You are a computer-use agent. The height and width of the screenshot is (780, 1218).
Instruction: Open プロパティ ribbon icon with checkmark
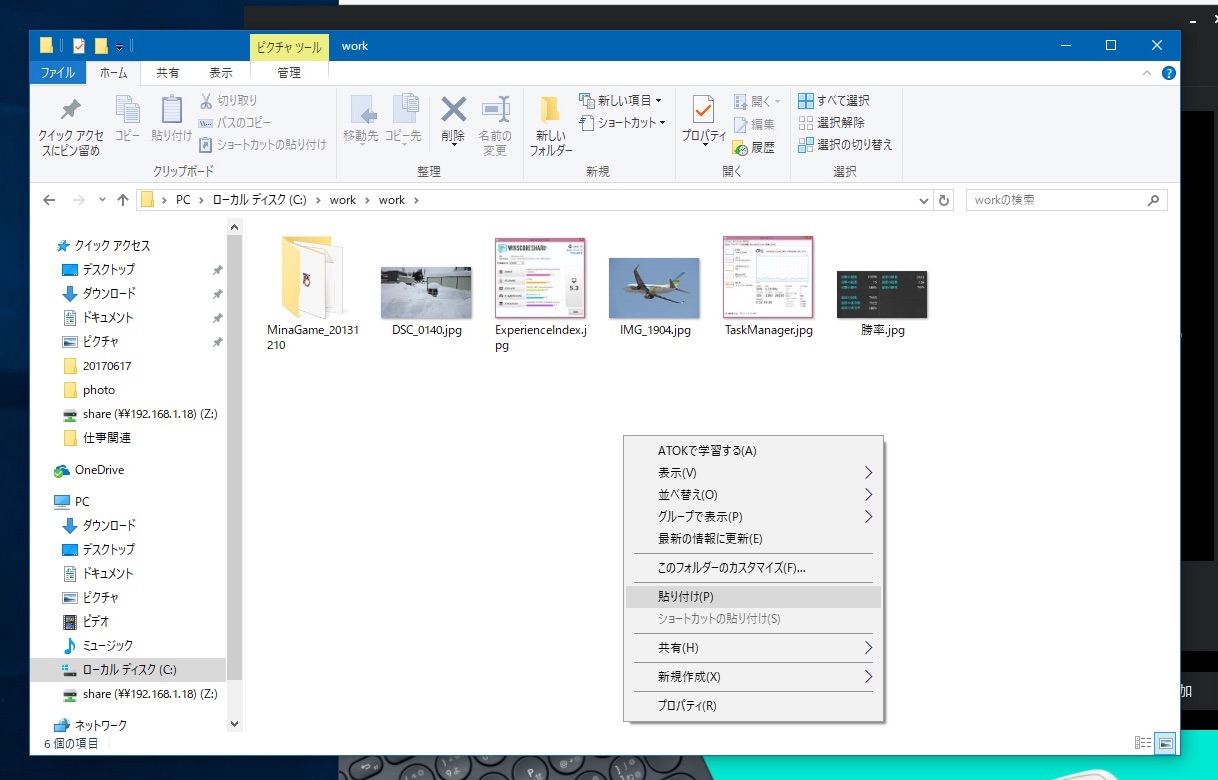(704, 120)
